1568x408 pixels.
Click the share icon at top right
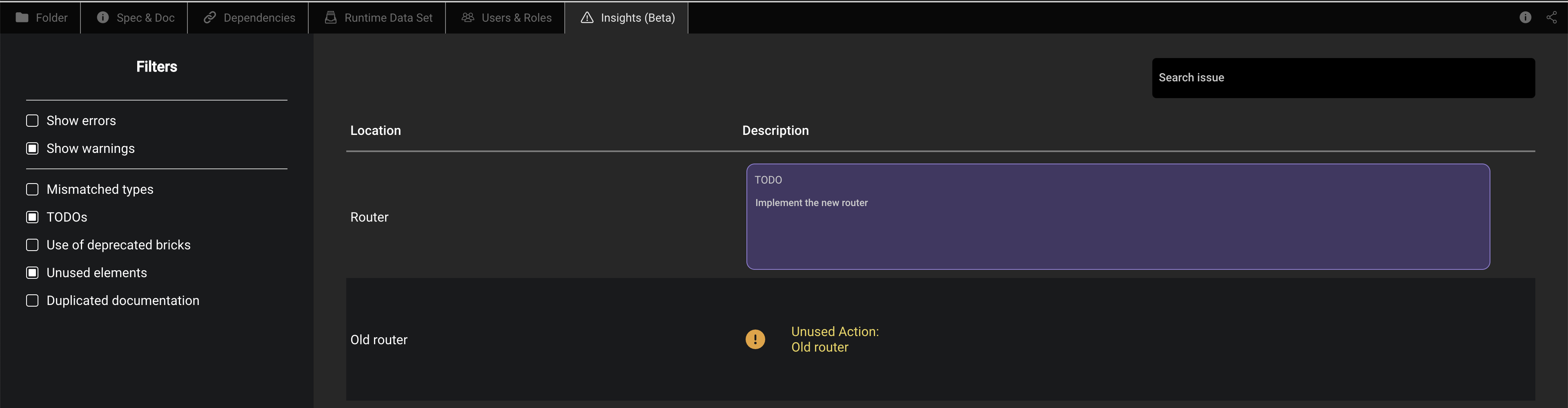[1552, 18]
